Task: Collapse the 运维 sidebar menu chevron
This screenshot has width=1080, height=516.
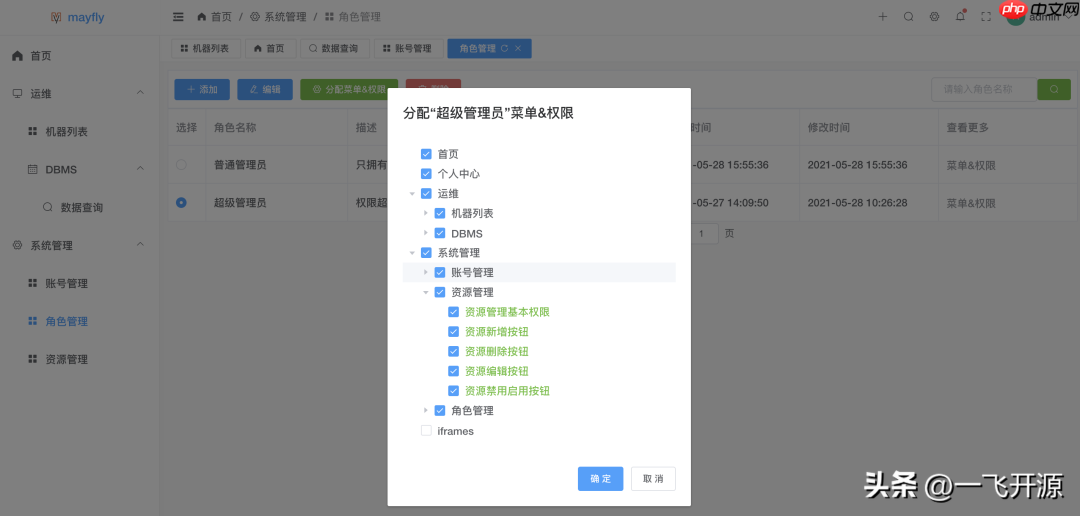Action: [140, 93]
